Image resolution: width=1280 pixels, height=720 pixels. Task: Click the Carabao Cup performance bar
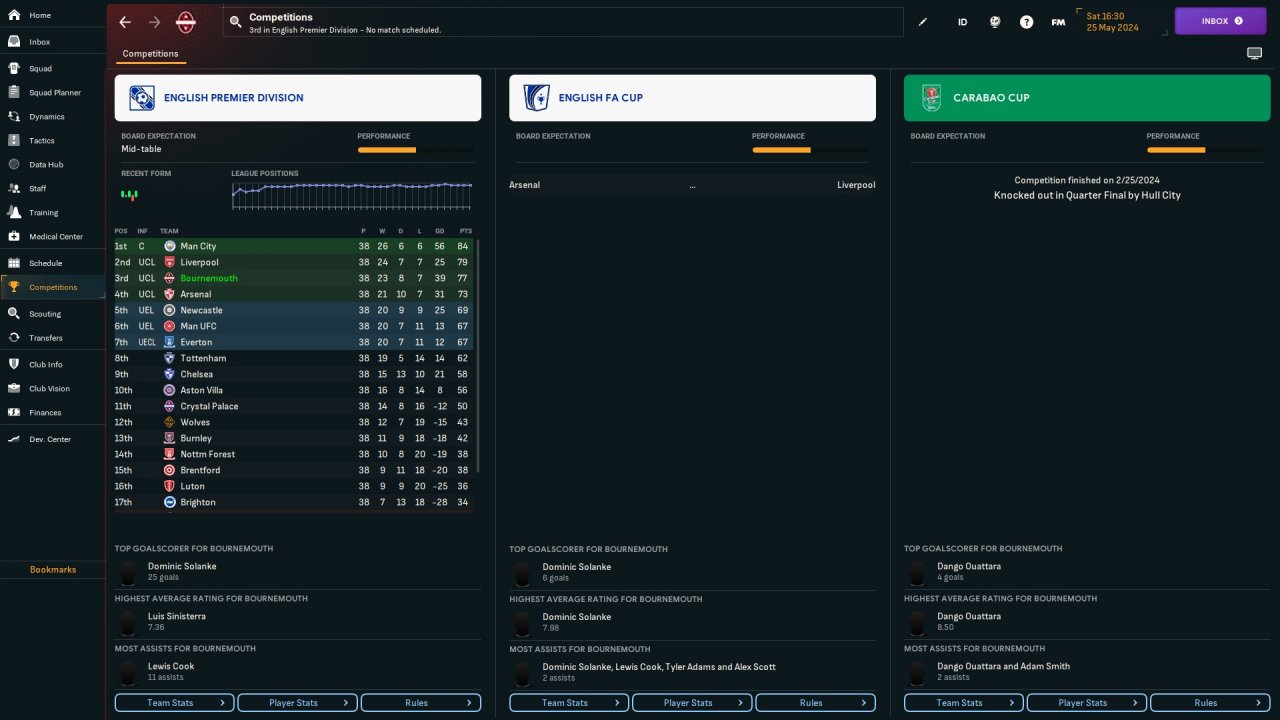1205,150
